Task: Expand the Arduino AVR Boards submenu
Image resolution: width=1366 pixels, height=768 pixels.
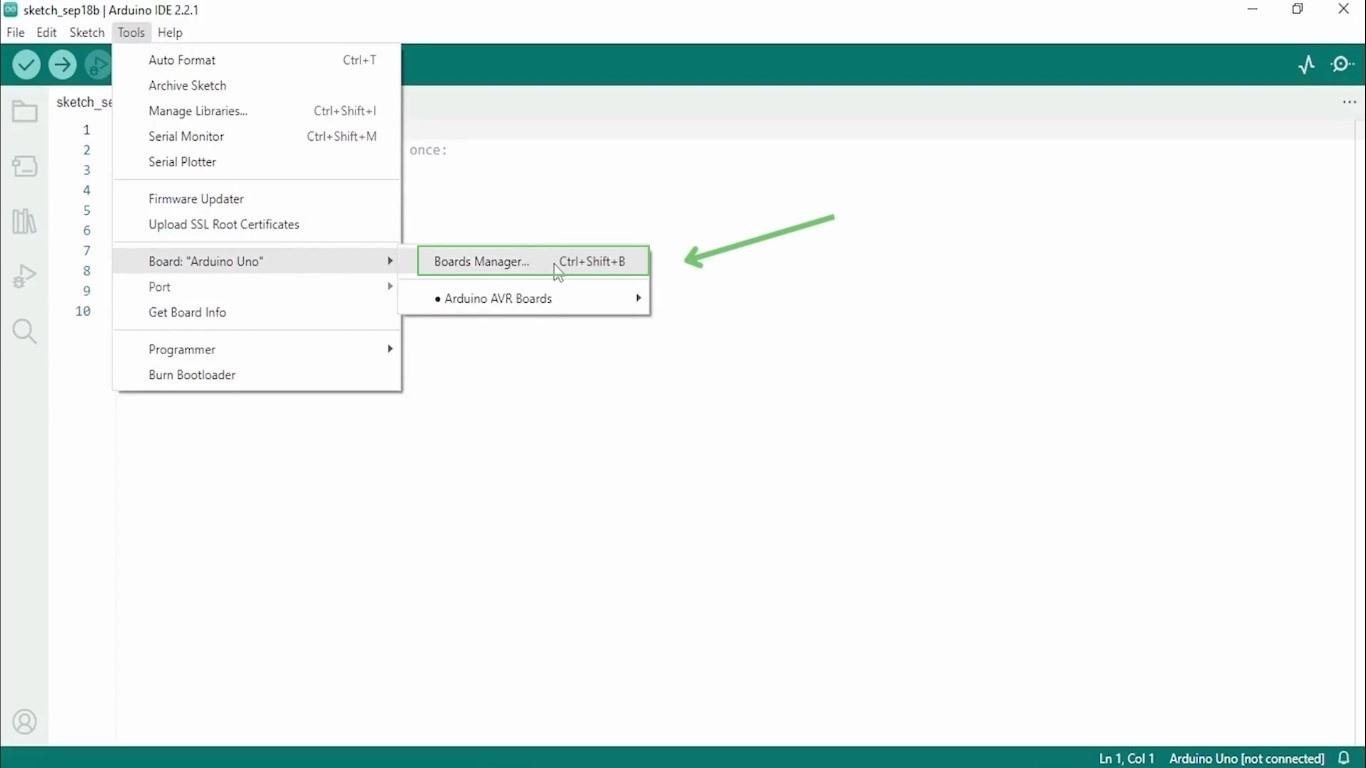Action: tap(498, 298)
